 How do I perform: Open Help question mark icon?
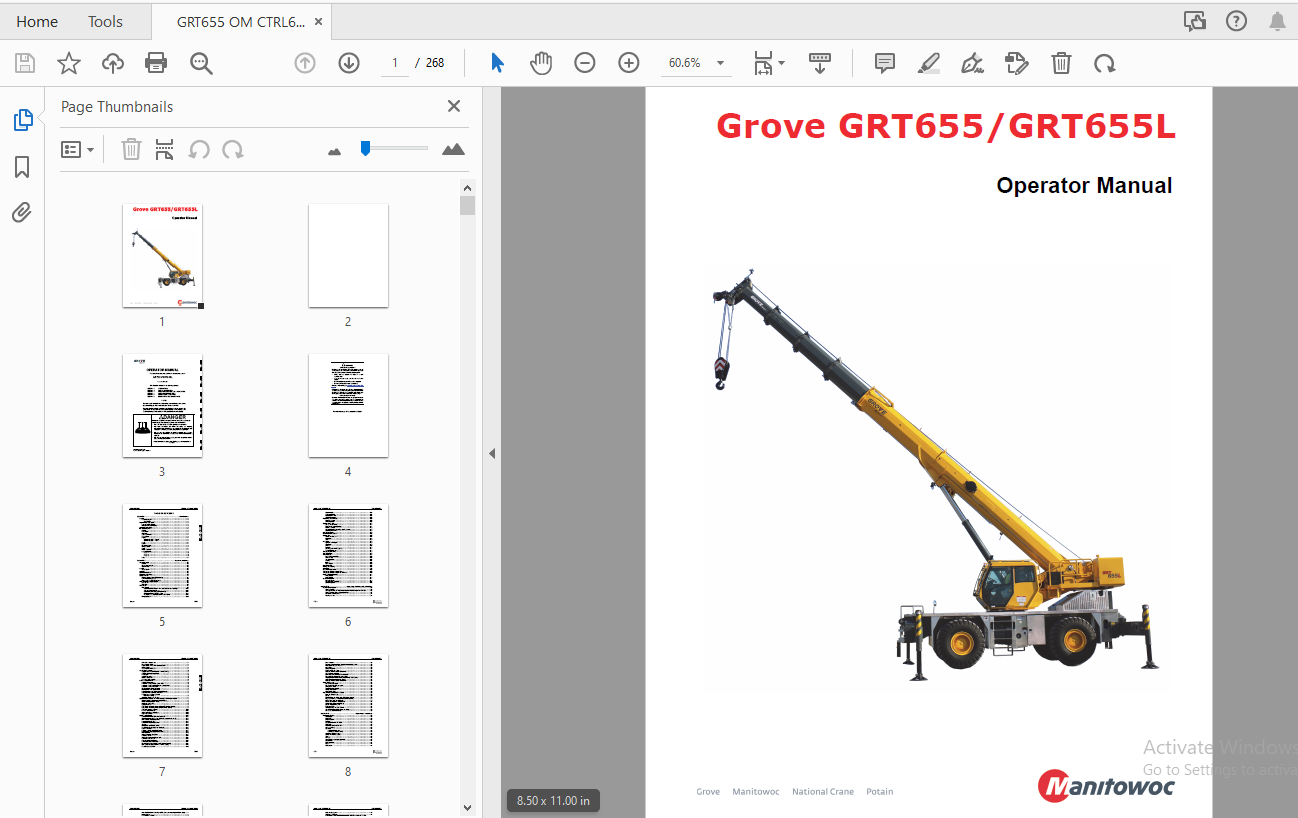1236,21
